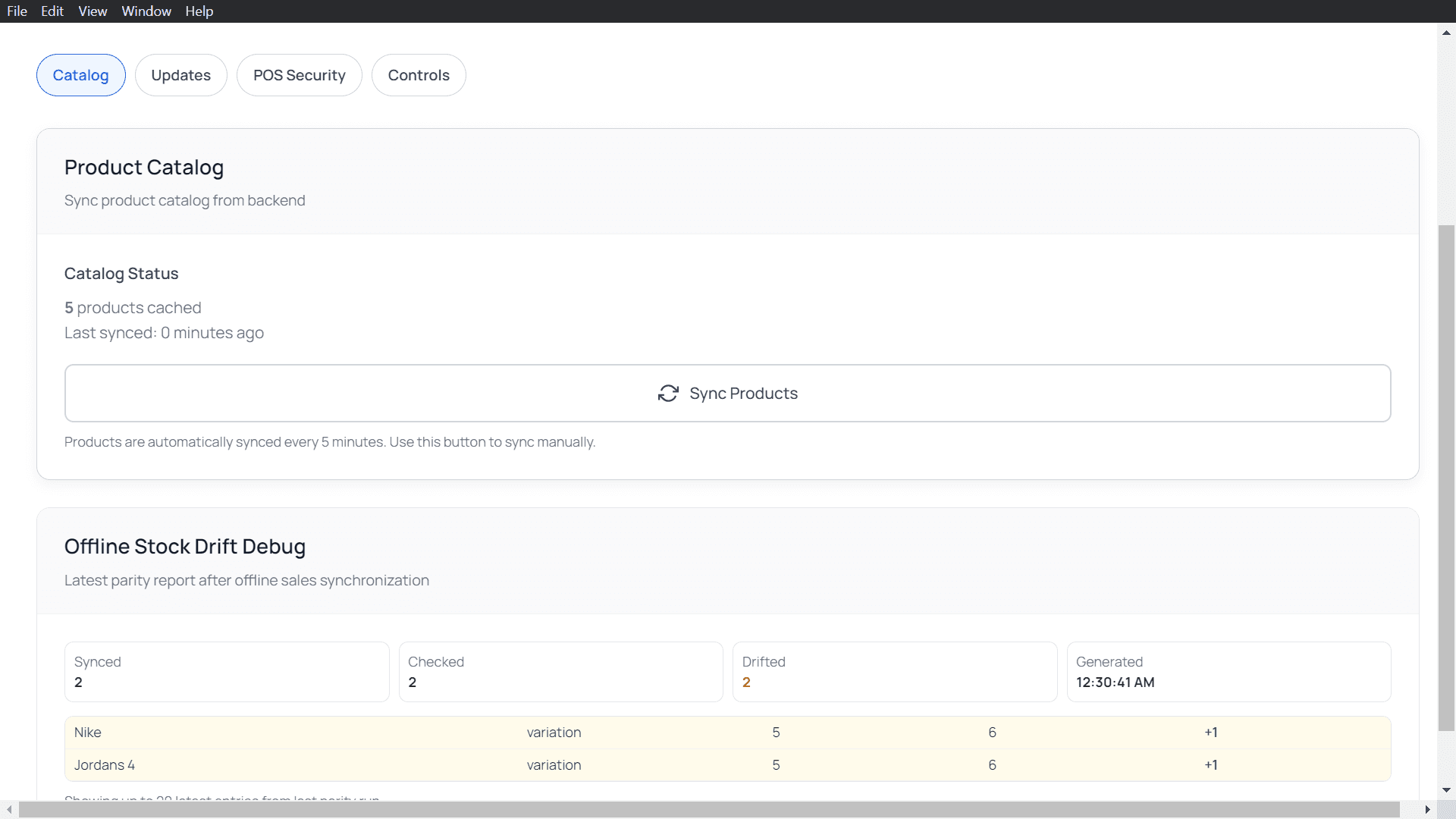Click 'variation' in the Jordans 4 row
Image resolution: width=1456 pixels, height=819 pixels.
coord(554,765)
